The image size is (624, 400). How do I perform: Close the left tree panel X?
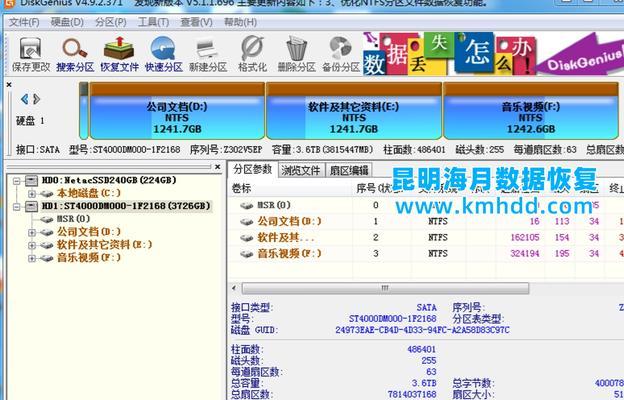coord(217,167)
